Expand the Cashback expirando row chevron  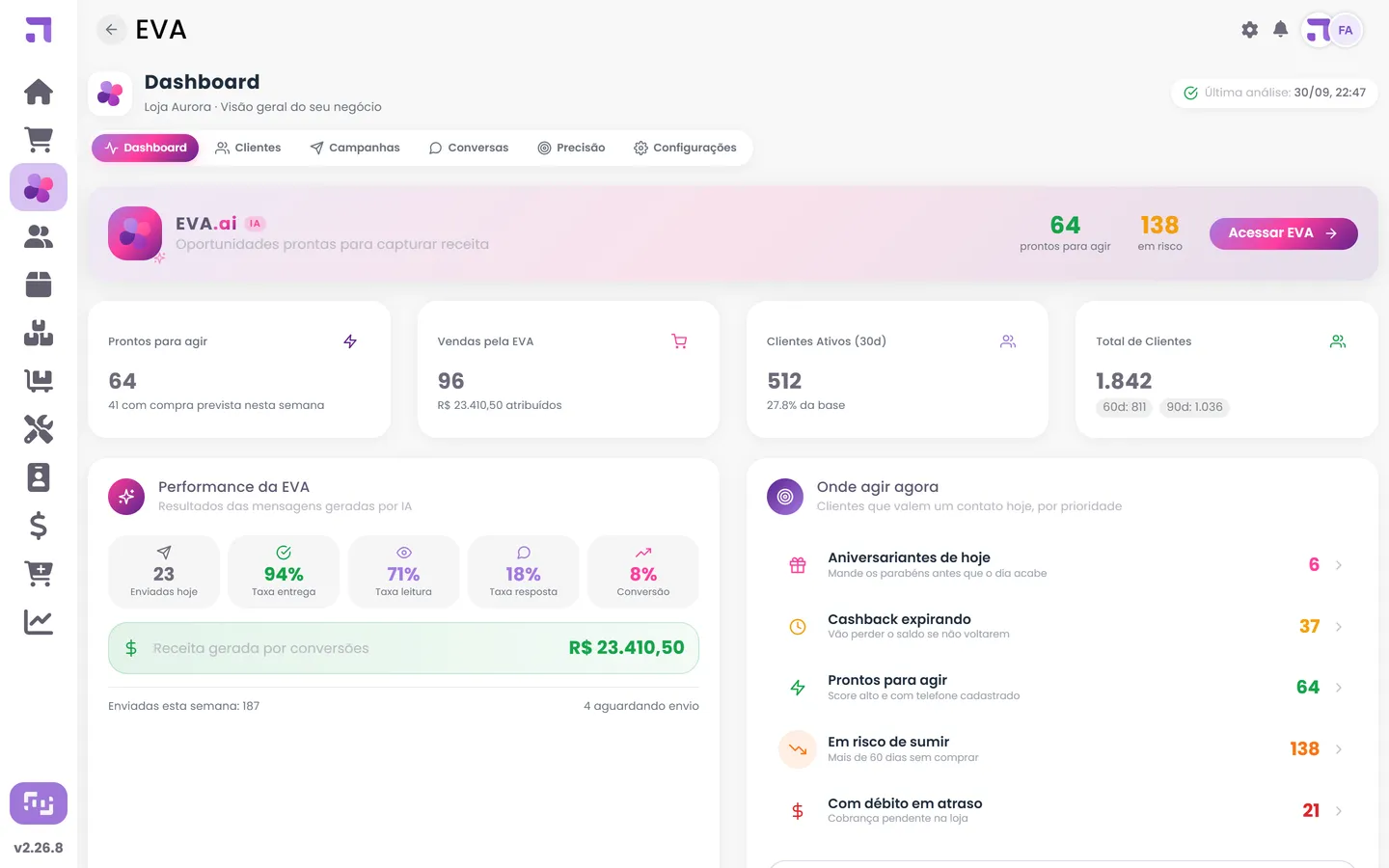pyautogui.click(x=1339, y=627)
